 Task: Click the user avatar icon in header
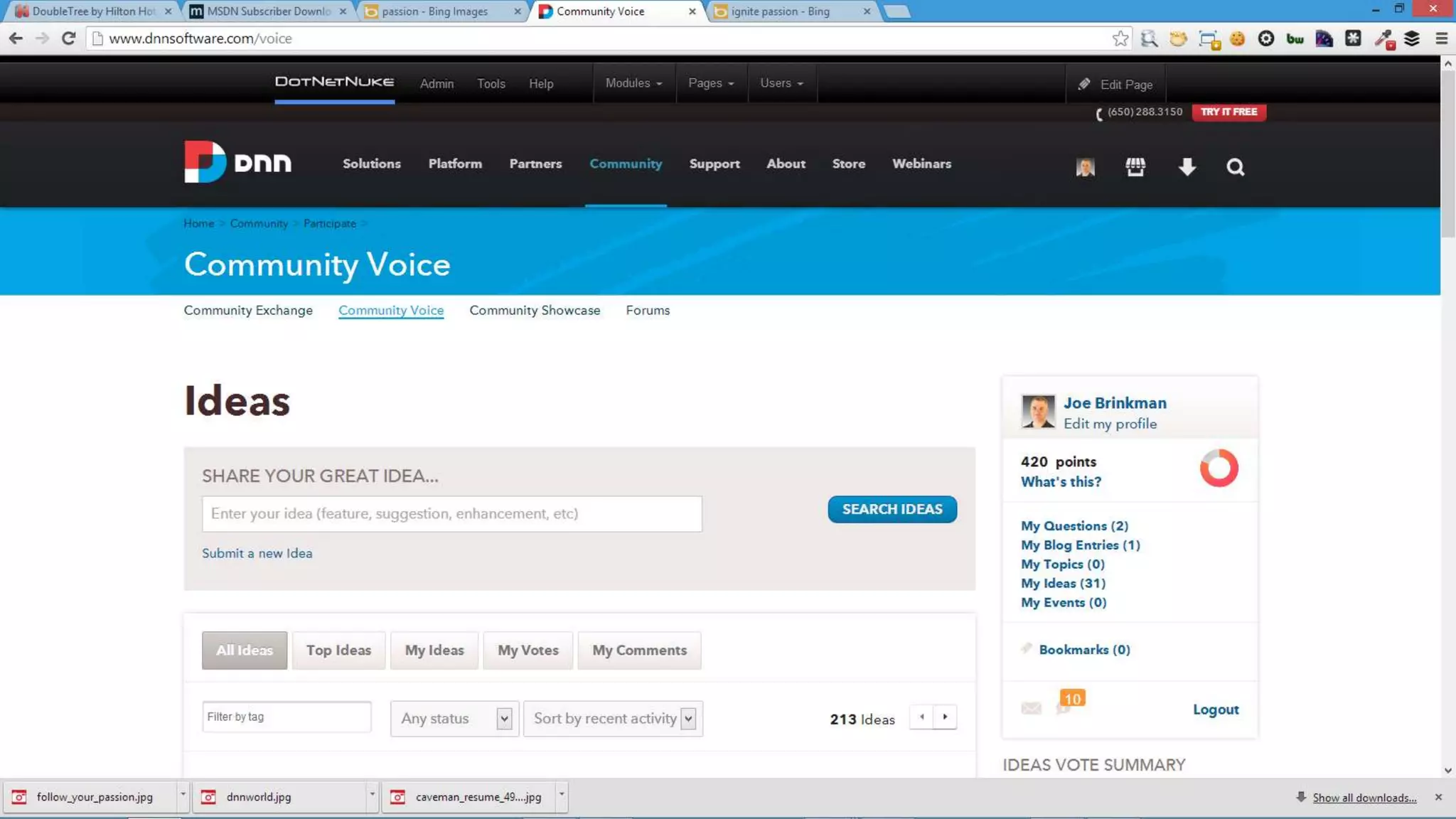point(1085,167)
